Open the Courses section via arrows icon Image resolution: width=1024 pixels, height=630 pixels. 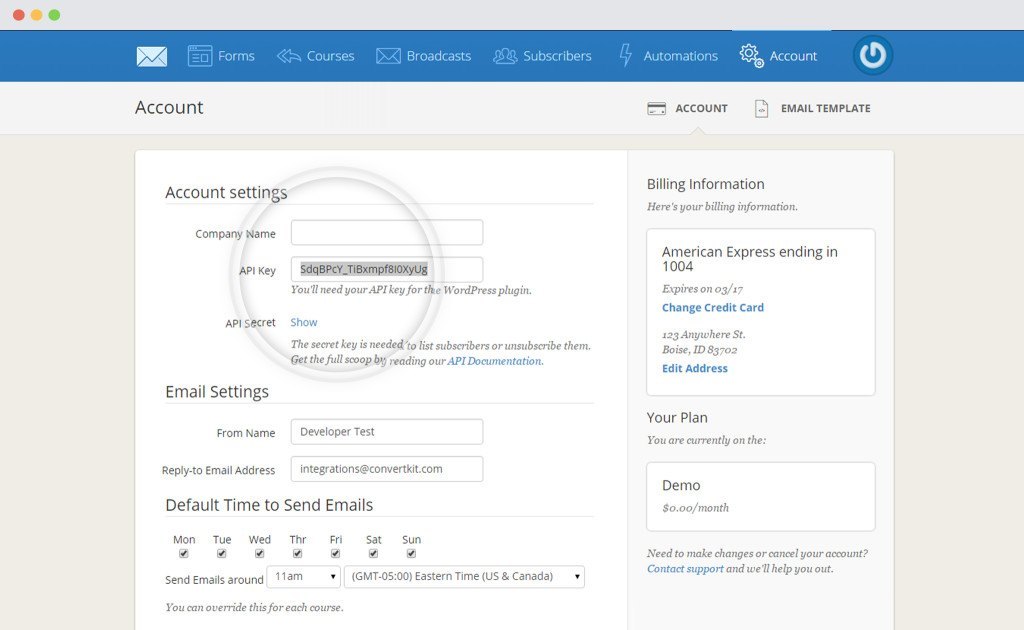pyautogui.click(x=290, y=55)
